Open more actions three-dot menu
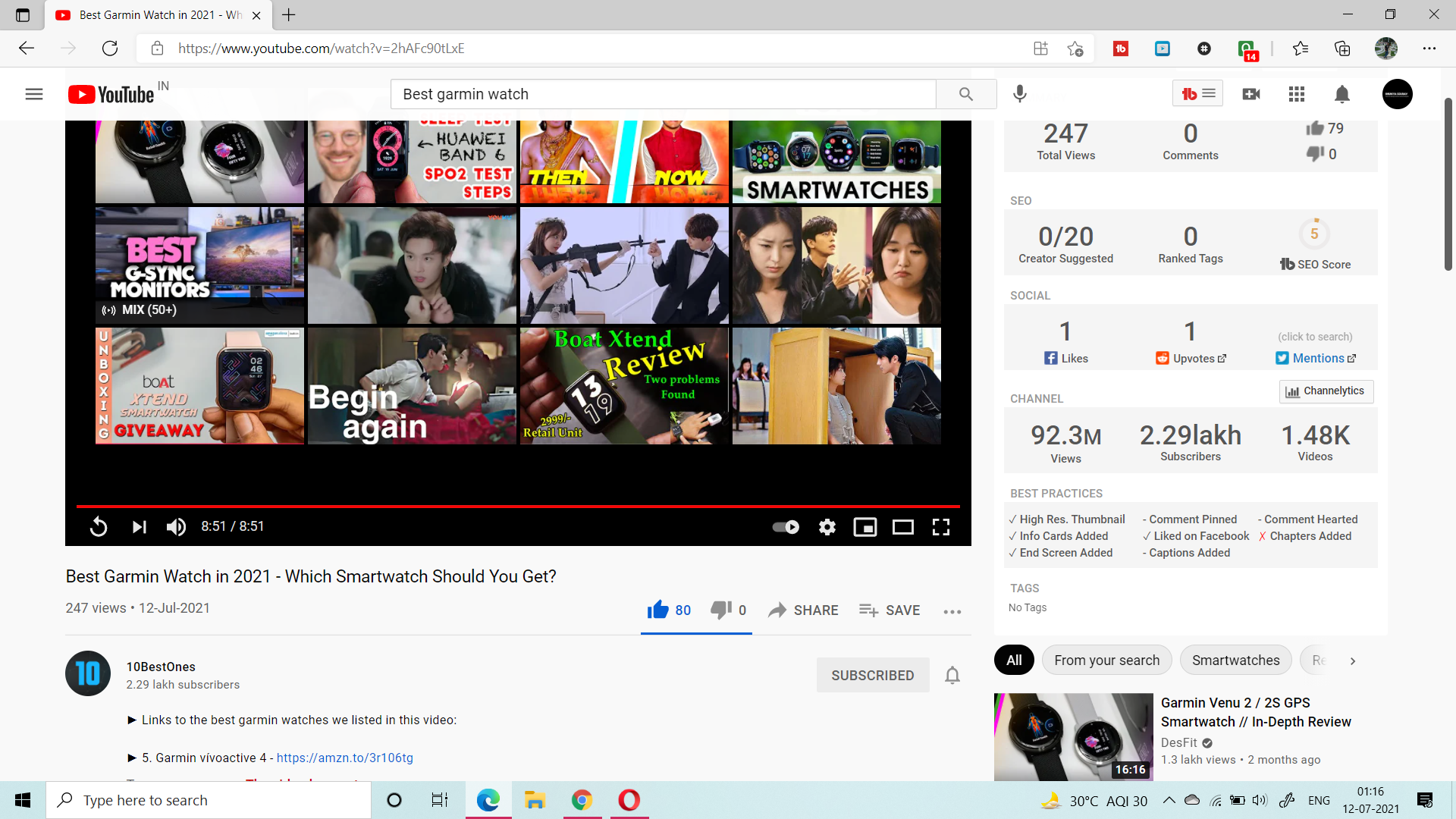Screen dimensions: 1456x819 (x=952, y=611)
